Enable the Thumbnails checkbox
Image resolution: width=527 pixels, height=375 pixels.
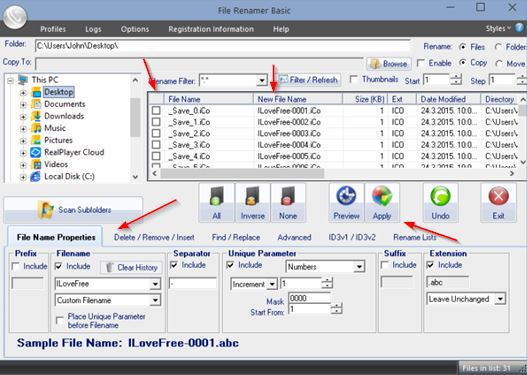pyautogui.click(x=354, y=79)
